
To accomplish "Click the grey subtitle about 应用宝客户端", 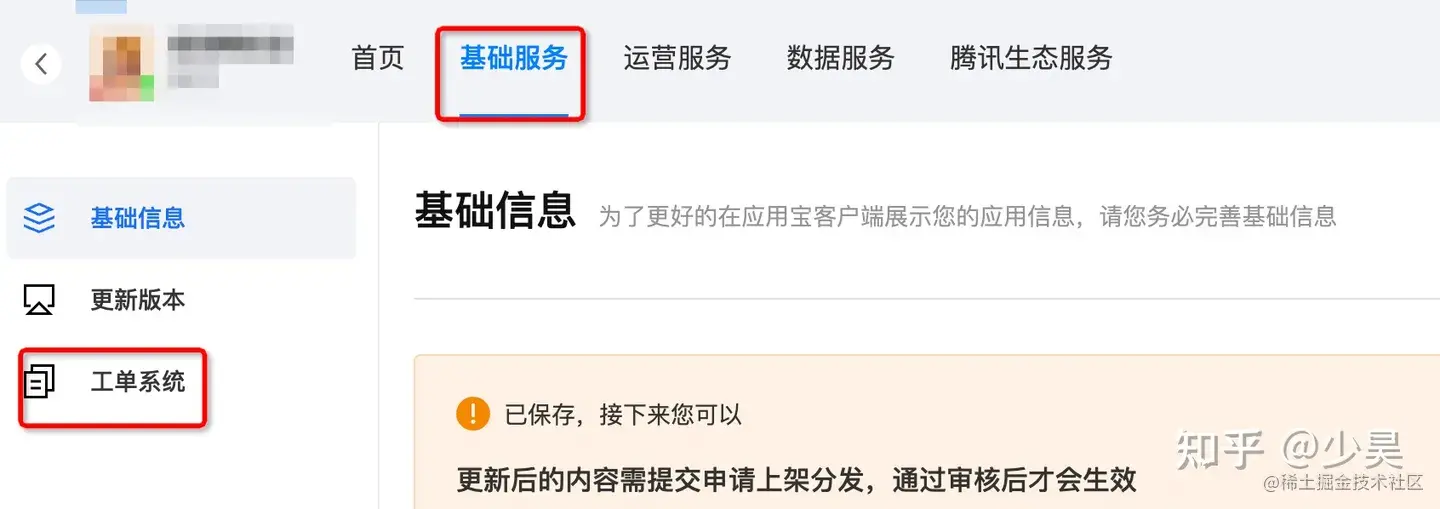I will tap(967, 216).
